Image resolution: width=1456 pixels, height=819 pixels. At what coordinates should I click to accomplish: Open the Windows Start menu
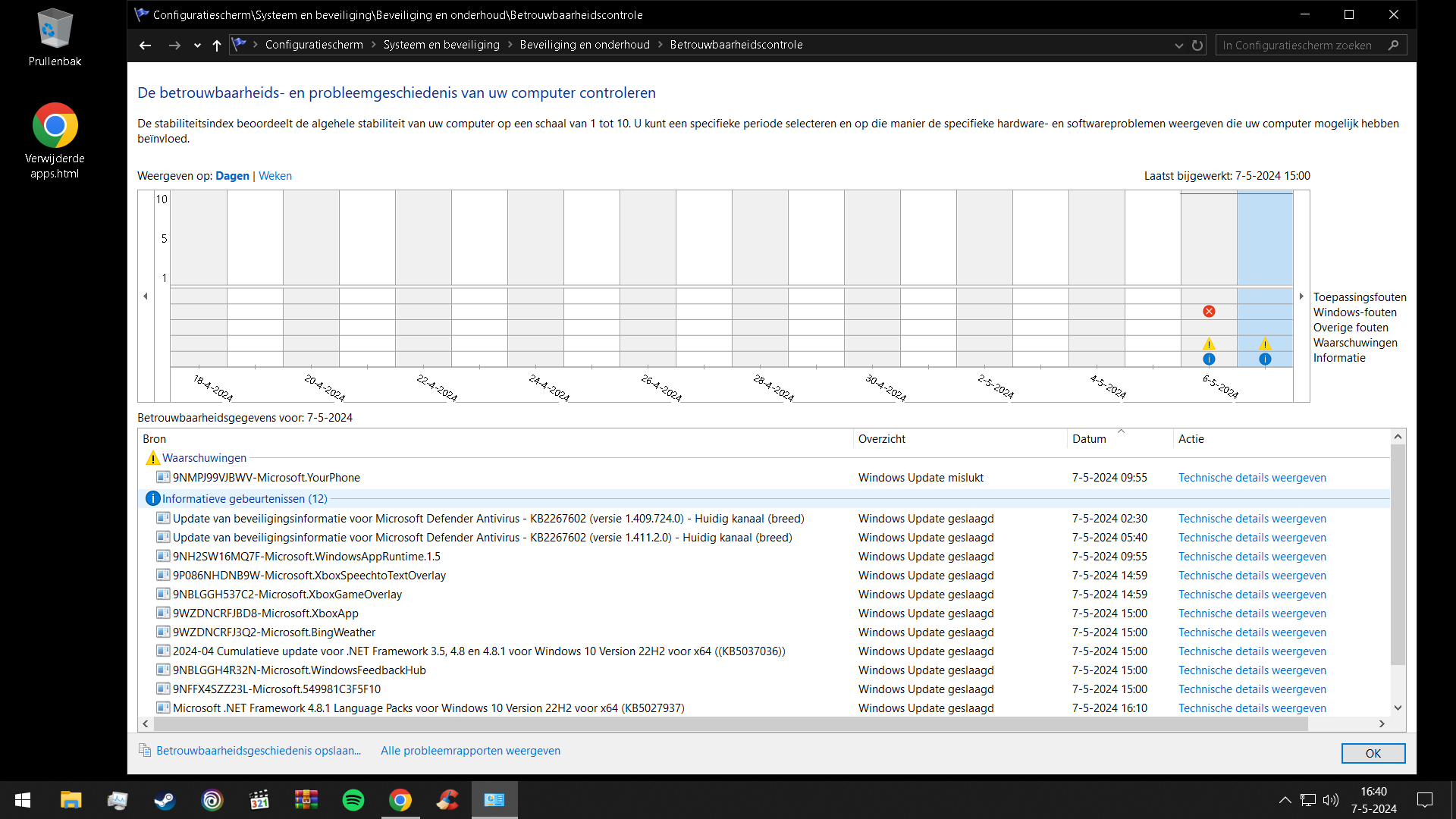23,800
